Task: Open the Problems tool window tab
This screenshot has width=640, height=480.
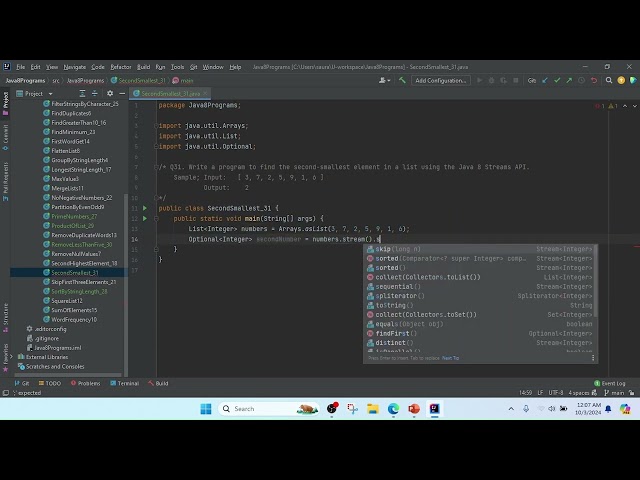Action: point(85,383)
